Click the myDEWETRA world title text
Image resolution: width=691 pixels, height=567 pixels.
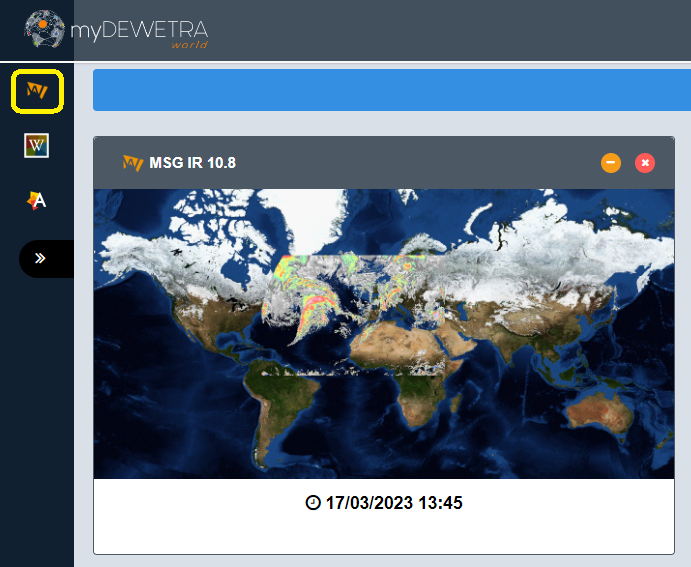(x=138, y=30)
